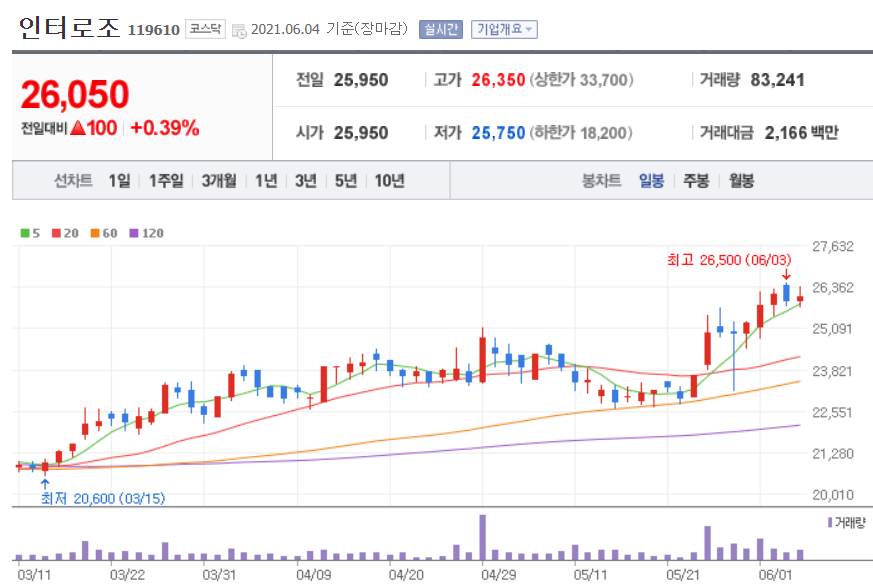The image size is (873, 588).
Task: Click the 시가 value 25,950
Action: click(x=361, y=133)
